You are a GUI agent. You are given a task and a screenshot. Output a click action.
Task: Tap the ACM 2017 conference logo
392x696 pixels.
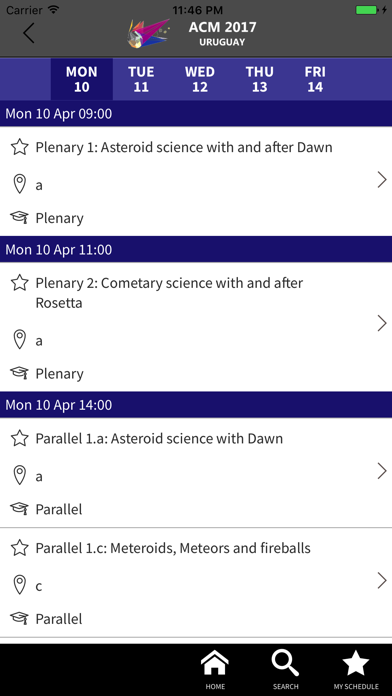click(x=148, y=33)
